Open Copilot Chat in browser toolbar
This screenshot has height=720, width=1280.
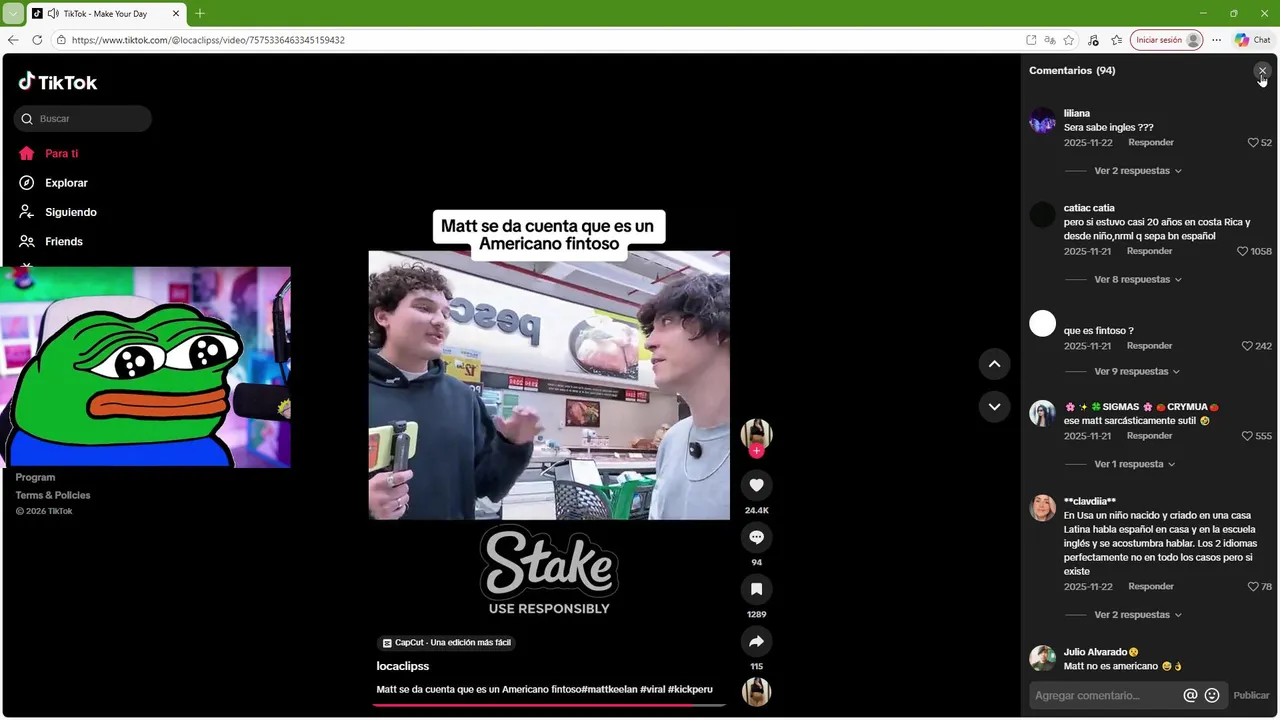click(1253, 40)
